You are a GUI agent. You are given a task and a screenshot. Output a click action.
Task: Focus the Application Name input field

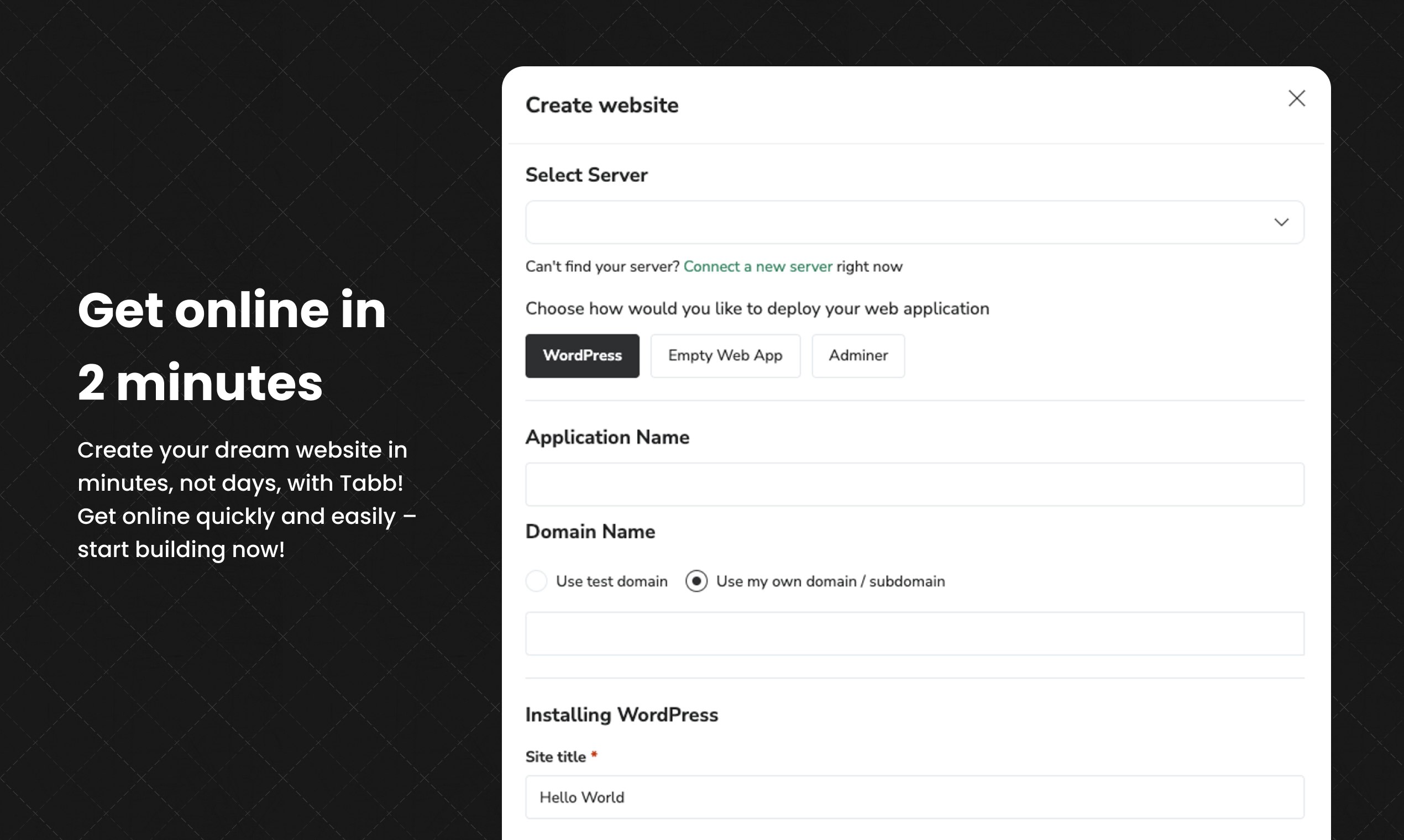pos(914,484)
